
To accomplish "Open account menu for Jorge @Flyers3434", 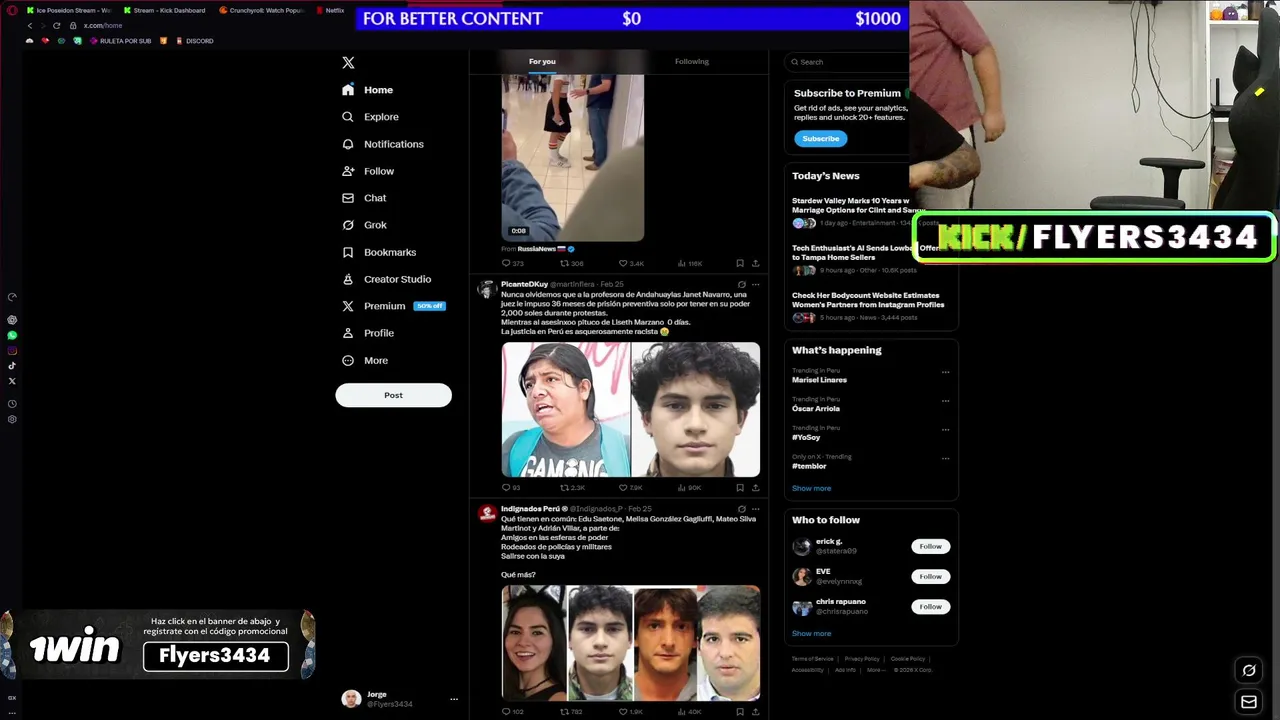I will (399, 699).
